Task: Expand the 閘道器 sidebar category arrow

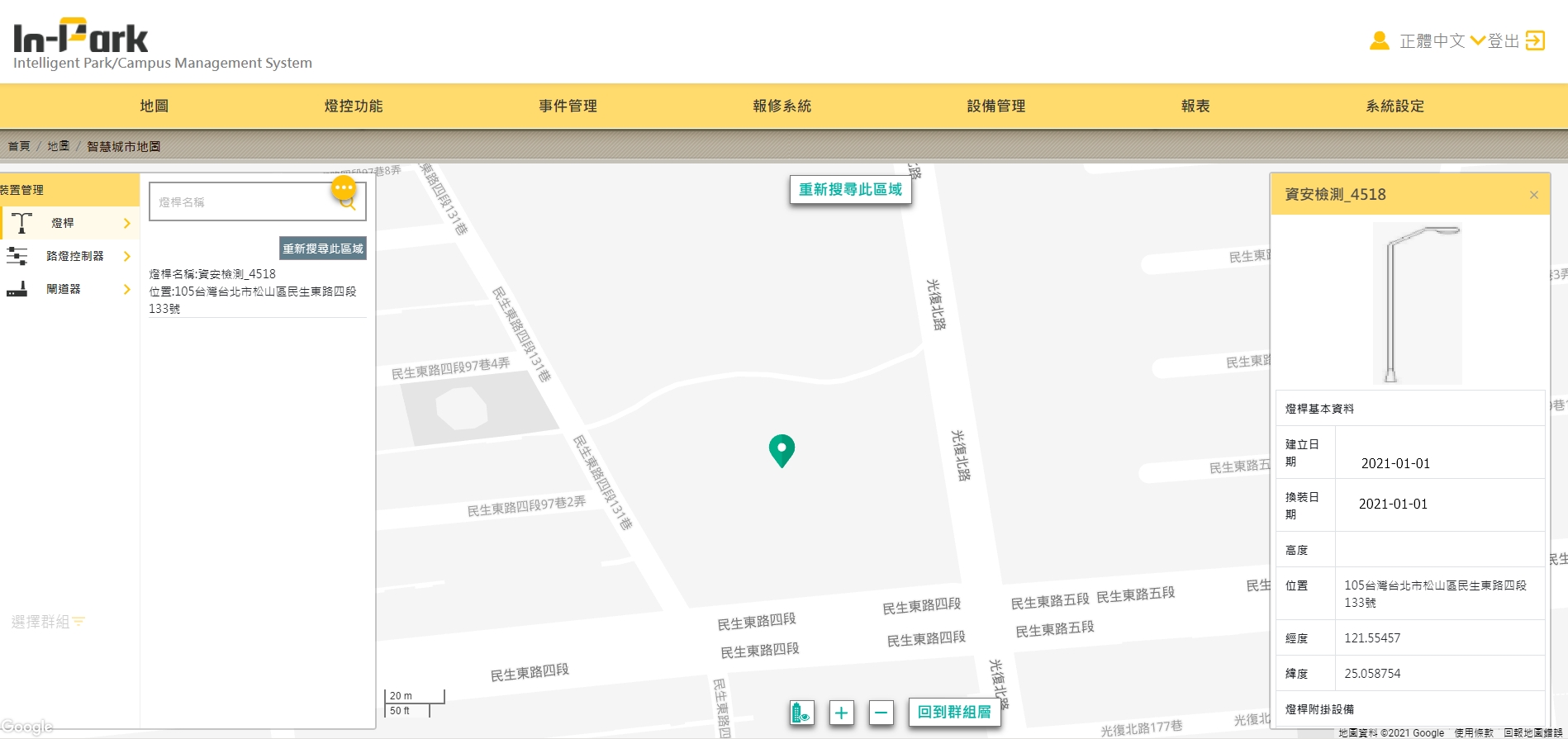Action: pyautogui.click(x=127, y=289)
